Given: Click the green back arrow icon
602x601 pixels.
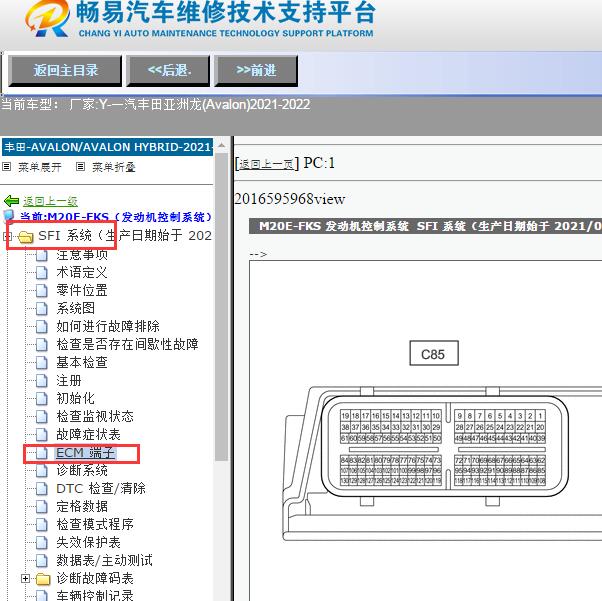Looking at the screenshot, I should 11,200.
